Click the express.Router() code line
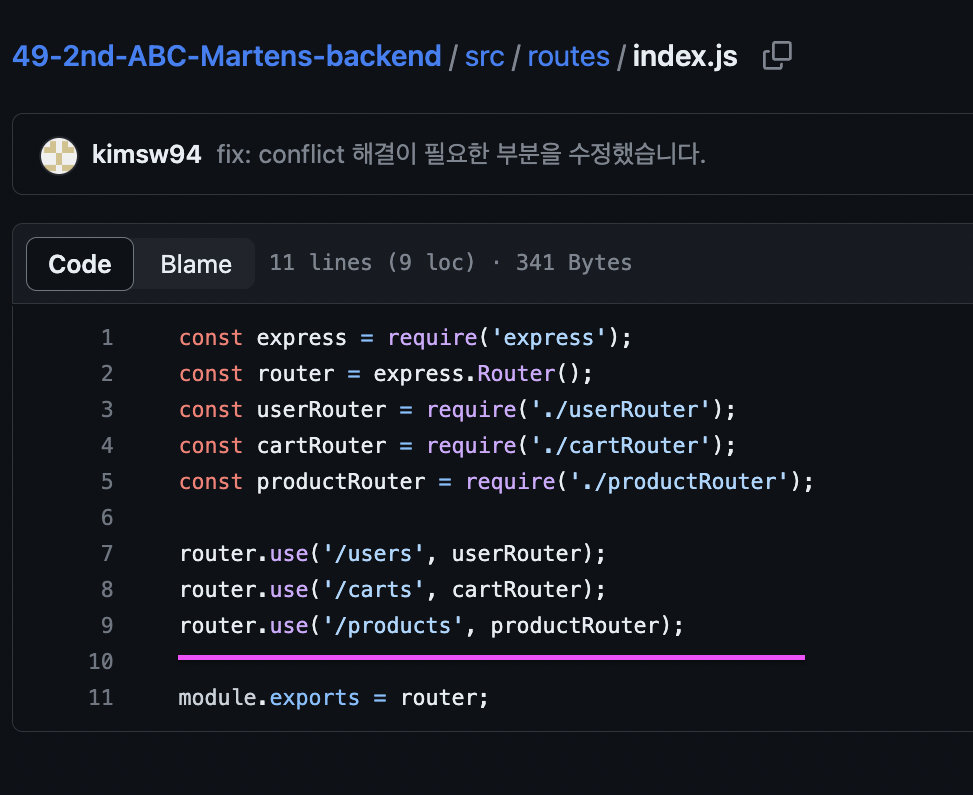The width and height of the screenshot is (973, 795). [x=386, y=374]
